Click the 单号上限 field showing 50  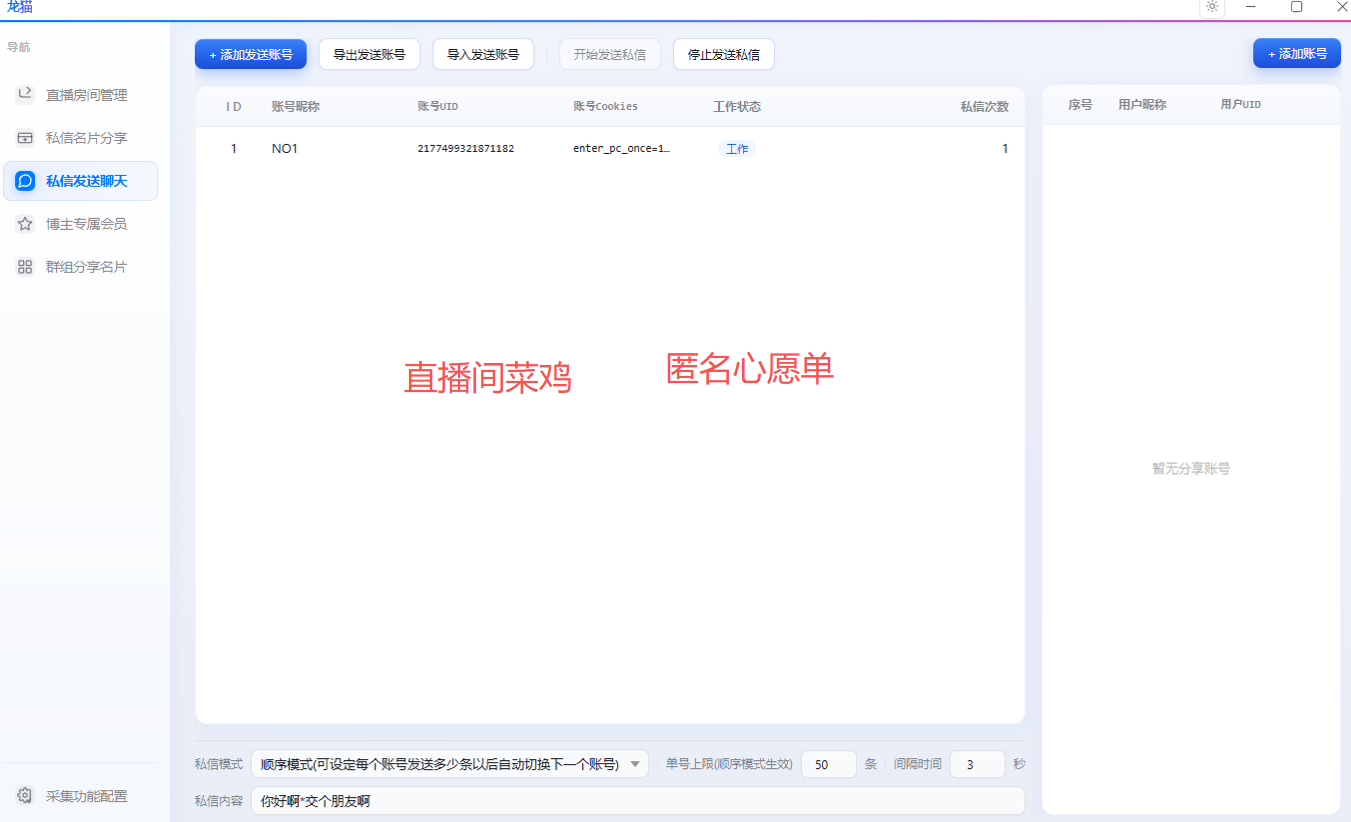point(829,764)
